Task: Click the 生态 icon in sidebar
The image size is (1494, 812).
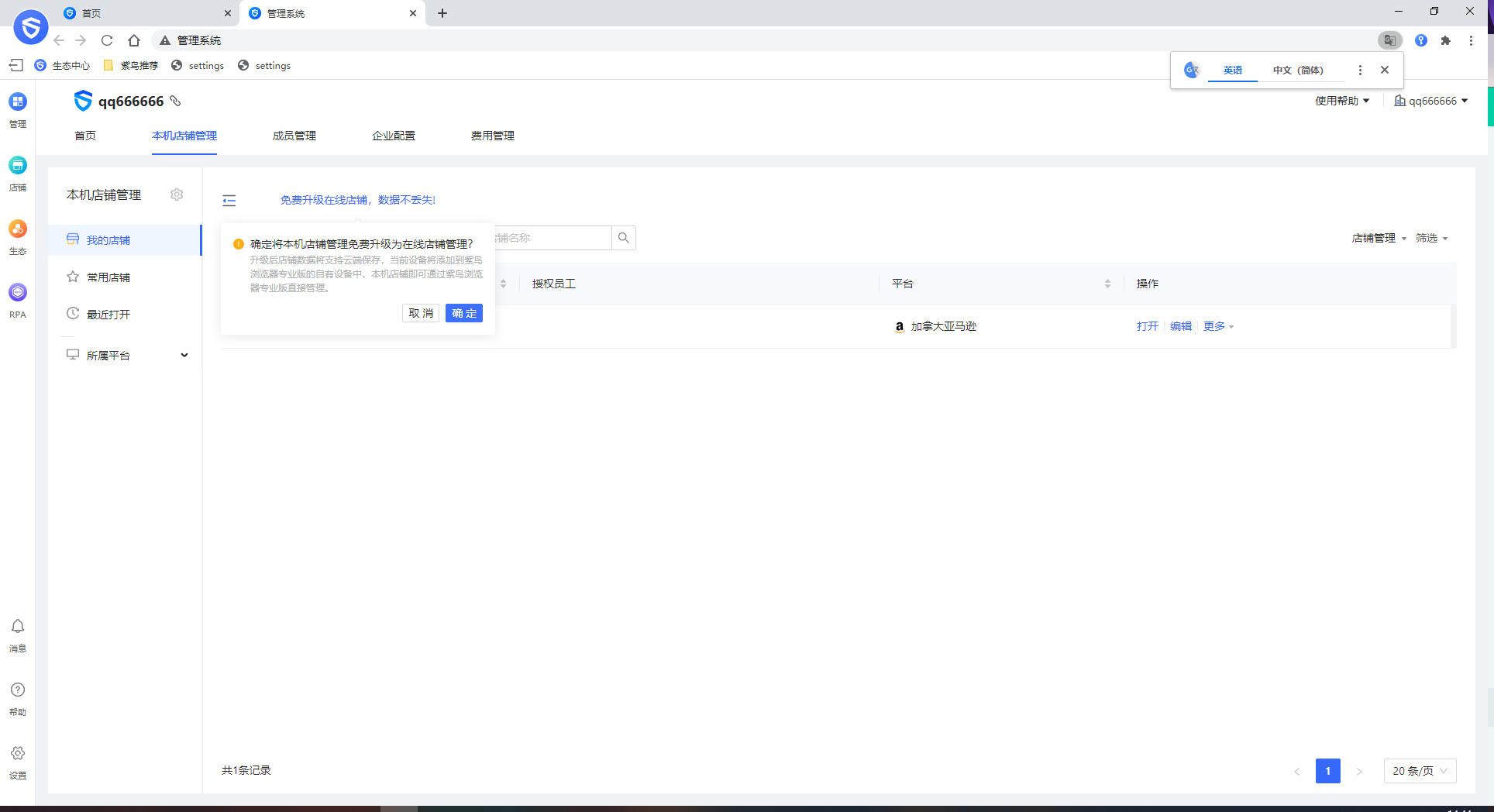Action: point(18,229)
